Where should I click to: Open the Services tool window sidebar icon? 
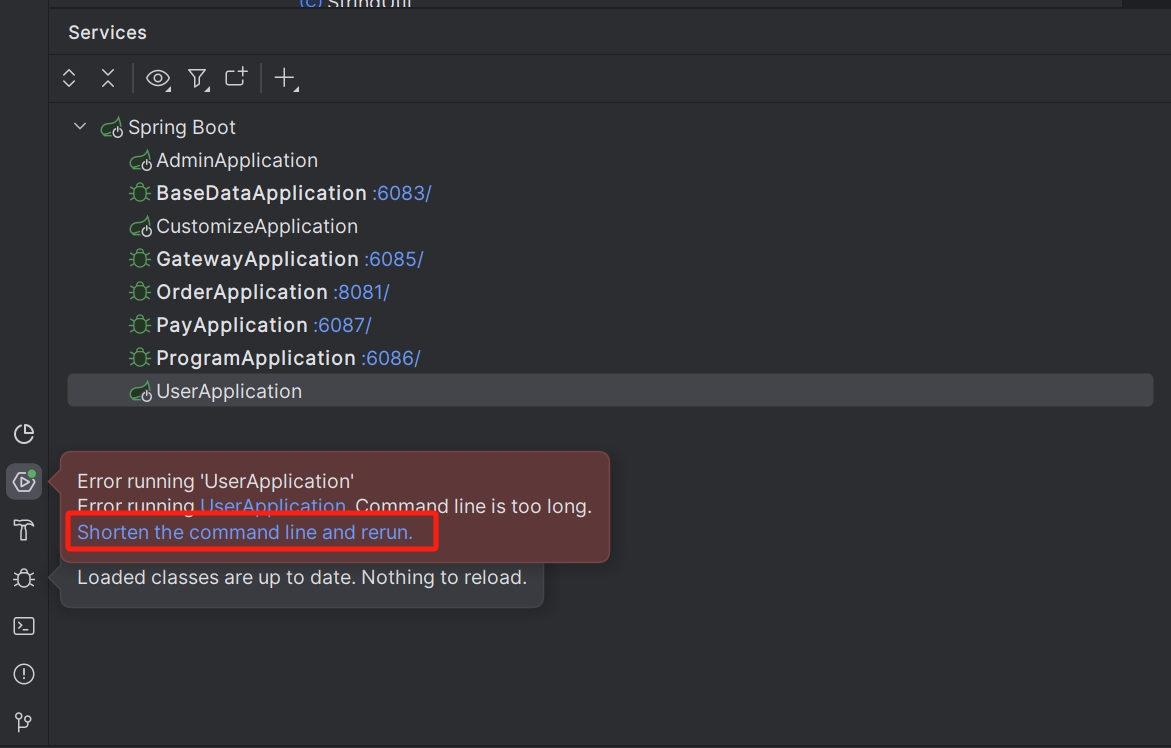point(24,482)
